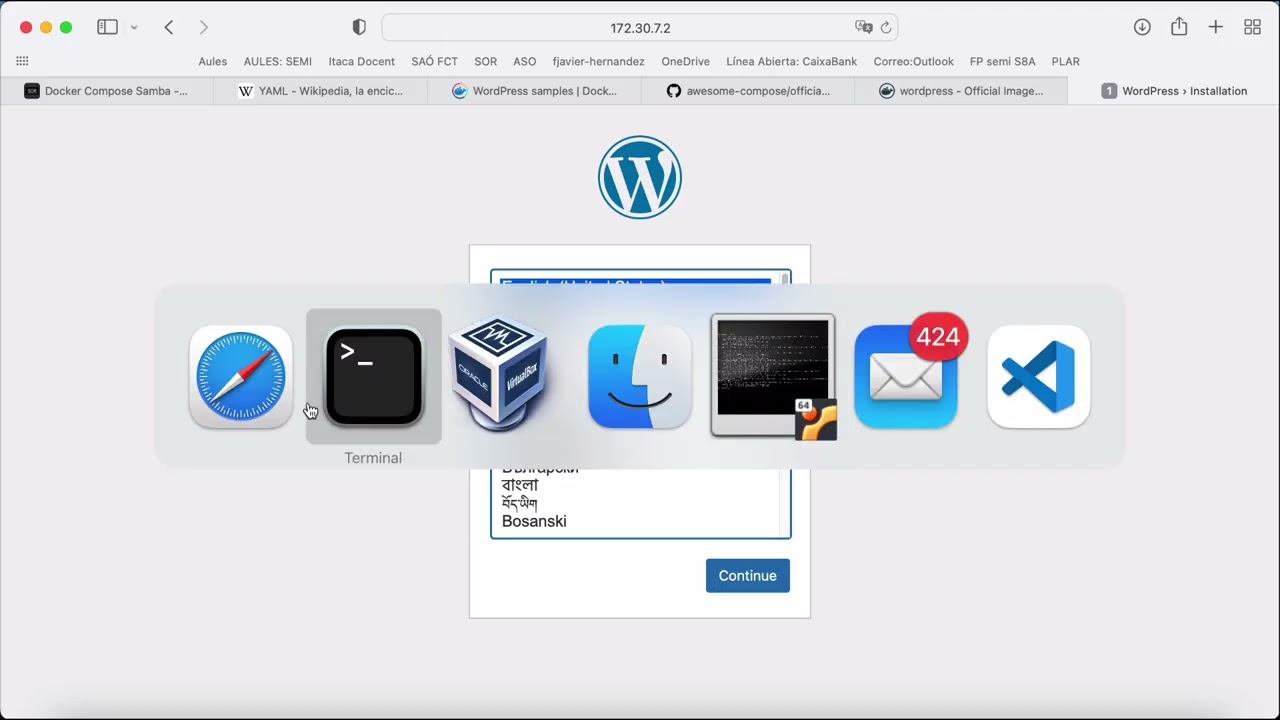The width and height of the screenshot is (1280, 720).
Task: Open the OneDrive bookmark
Action: 686,61
